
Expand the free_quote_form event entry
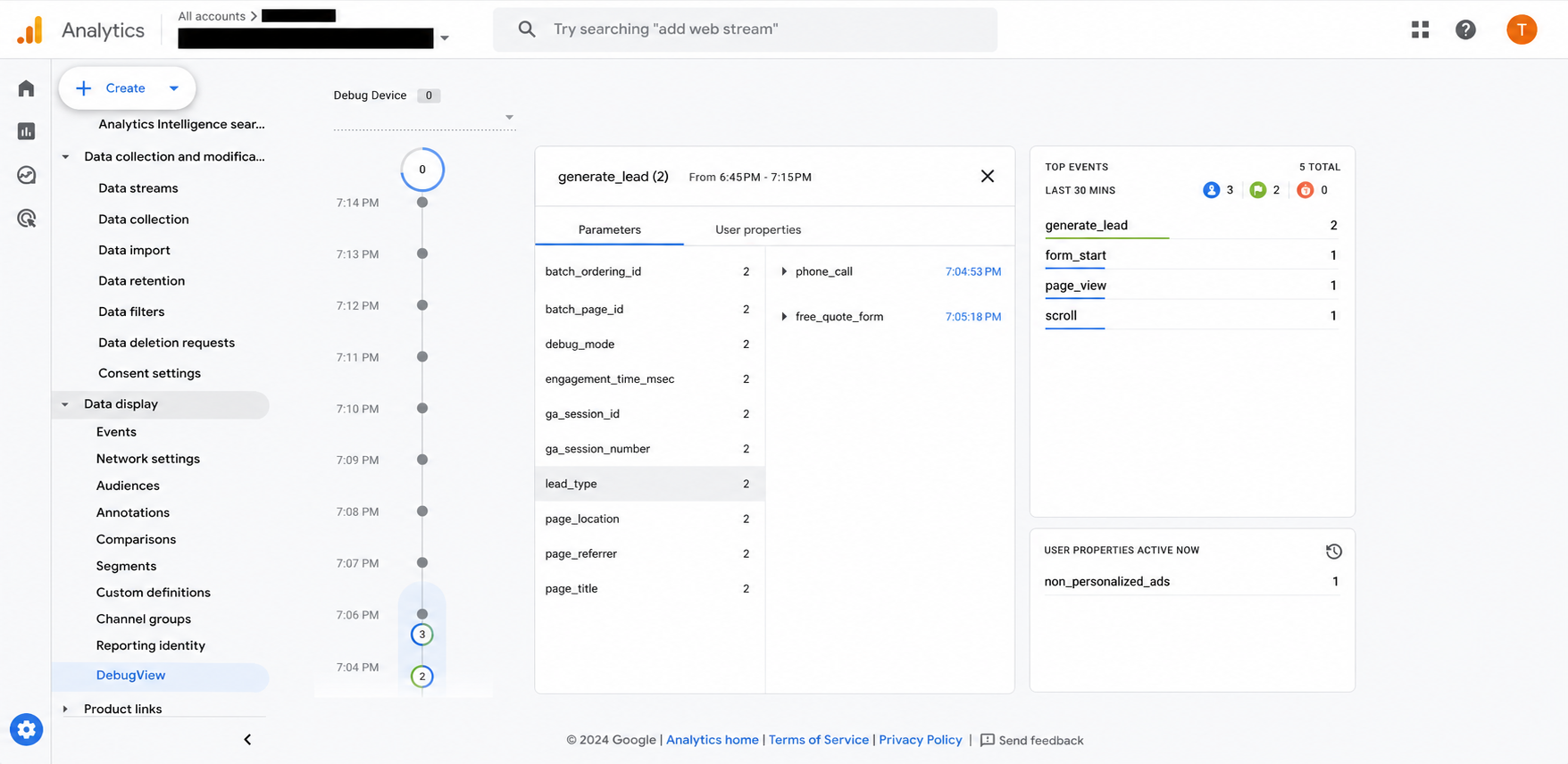[x=784, y=317]
